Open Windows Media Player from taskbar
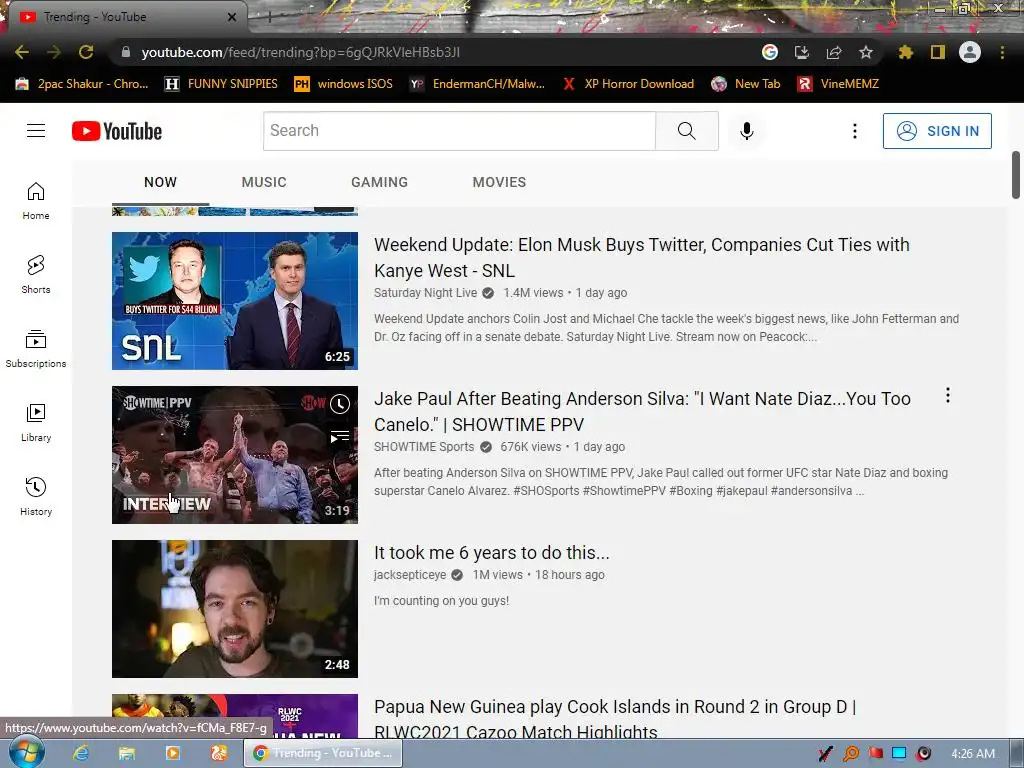 point(173,753)
